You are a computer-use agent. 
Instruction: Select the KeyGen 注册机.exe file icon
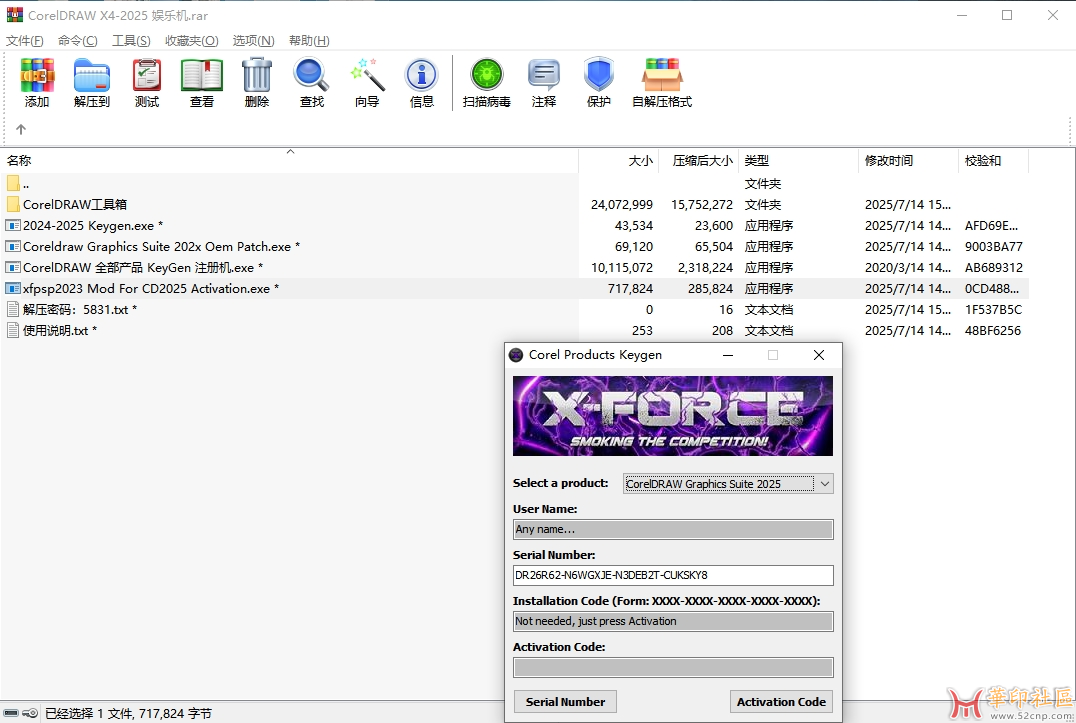tap(13, 268)
